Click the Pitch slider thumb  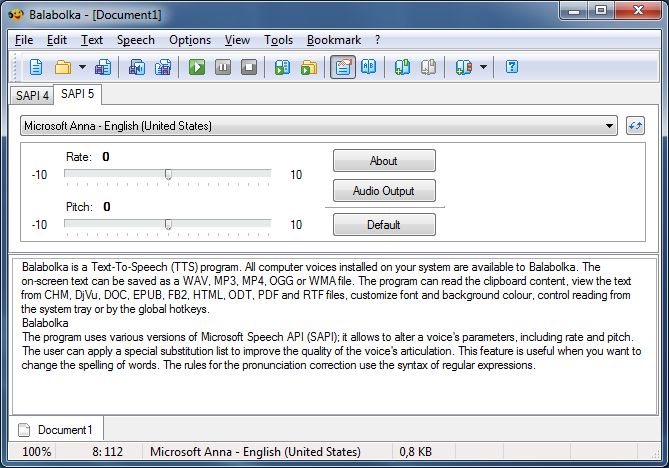click(169, 224)
